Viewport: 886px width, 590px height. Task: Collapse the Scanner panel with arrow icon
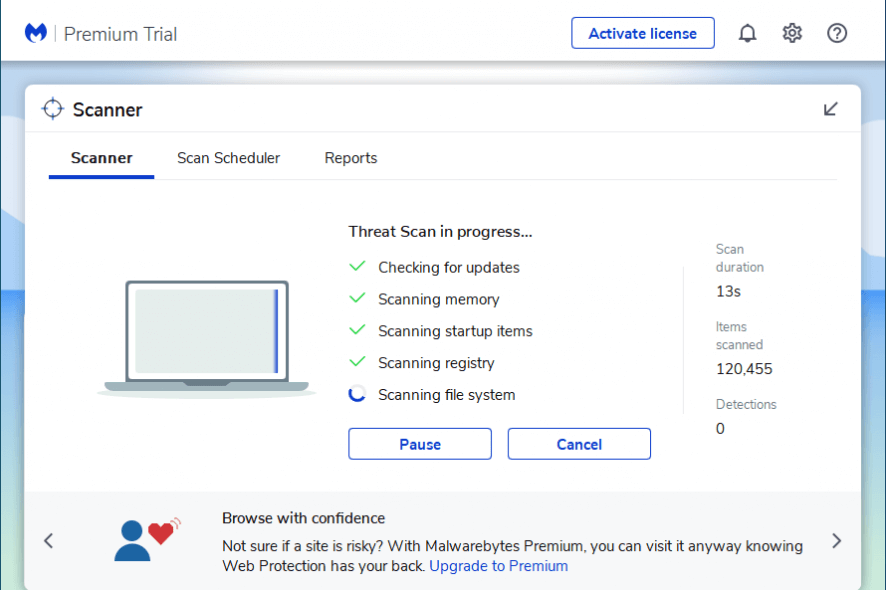click(830, 109)
